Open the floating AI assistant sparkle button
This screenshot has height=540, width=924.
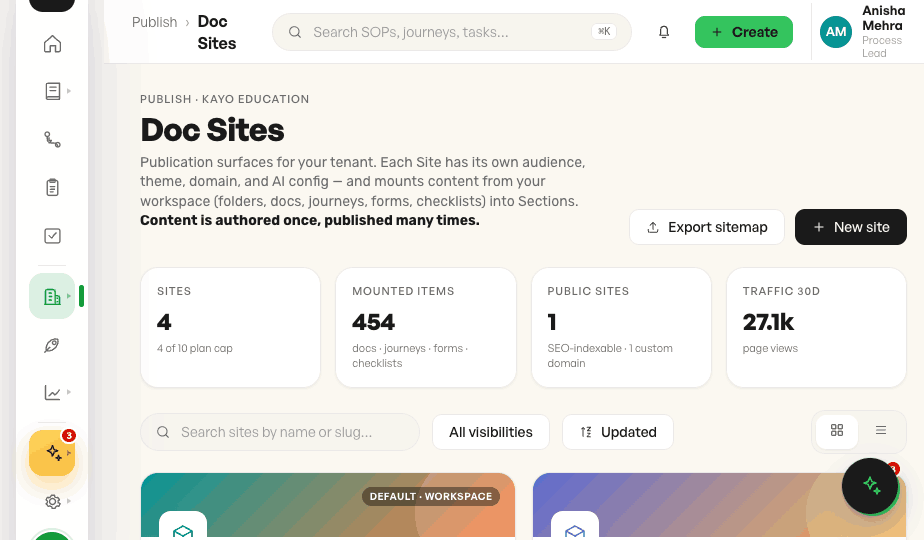point(870,486)
